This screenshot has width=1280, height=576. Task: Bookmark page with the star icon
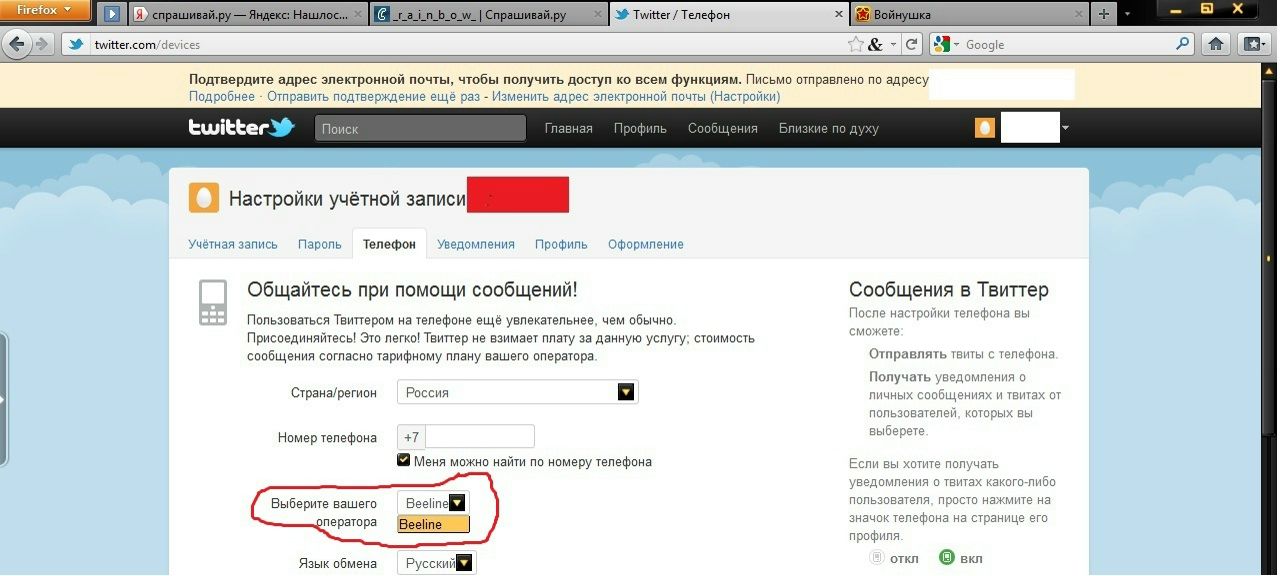[x=855, y=44]
